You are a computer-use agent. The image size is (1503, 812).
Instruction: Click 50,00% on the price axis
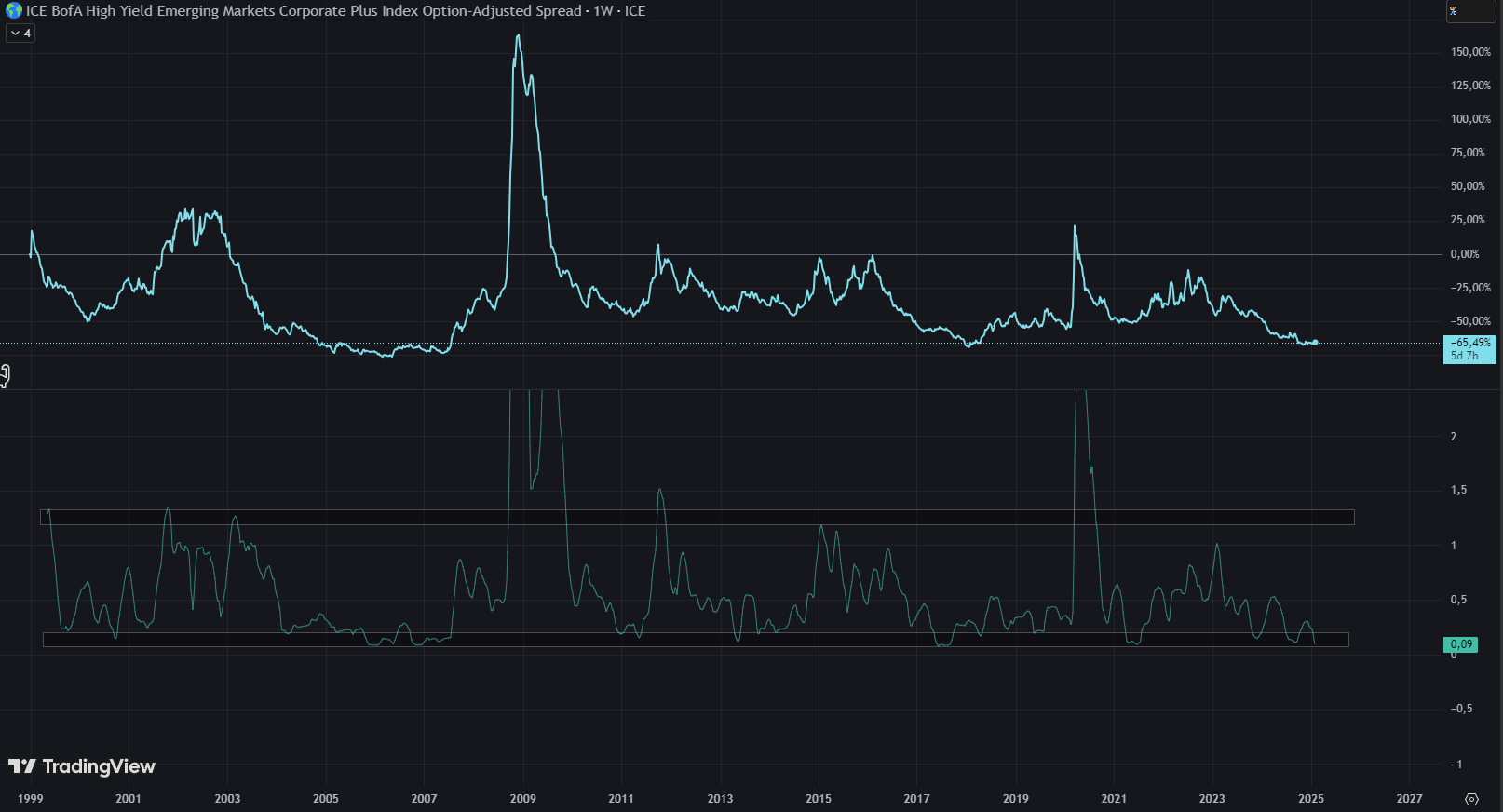[x=1468, y=186]
